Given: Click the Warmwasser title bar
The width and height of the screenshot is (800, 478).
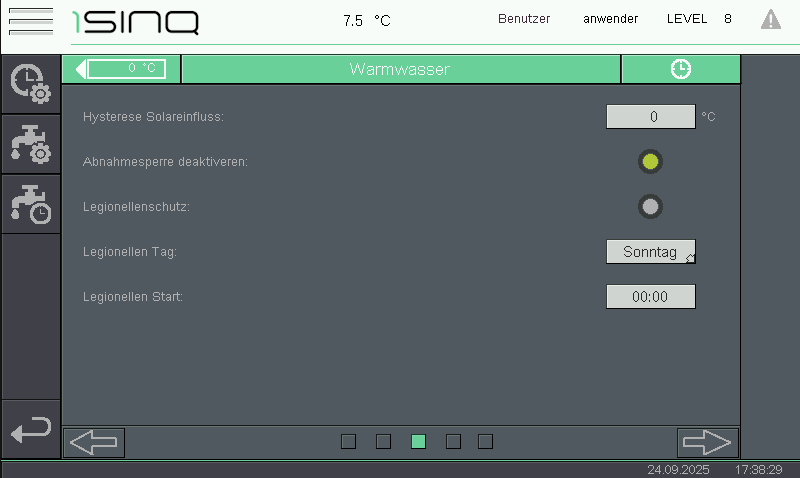Looking at the screenshot, I should (x=400, y=69).
